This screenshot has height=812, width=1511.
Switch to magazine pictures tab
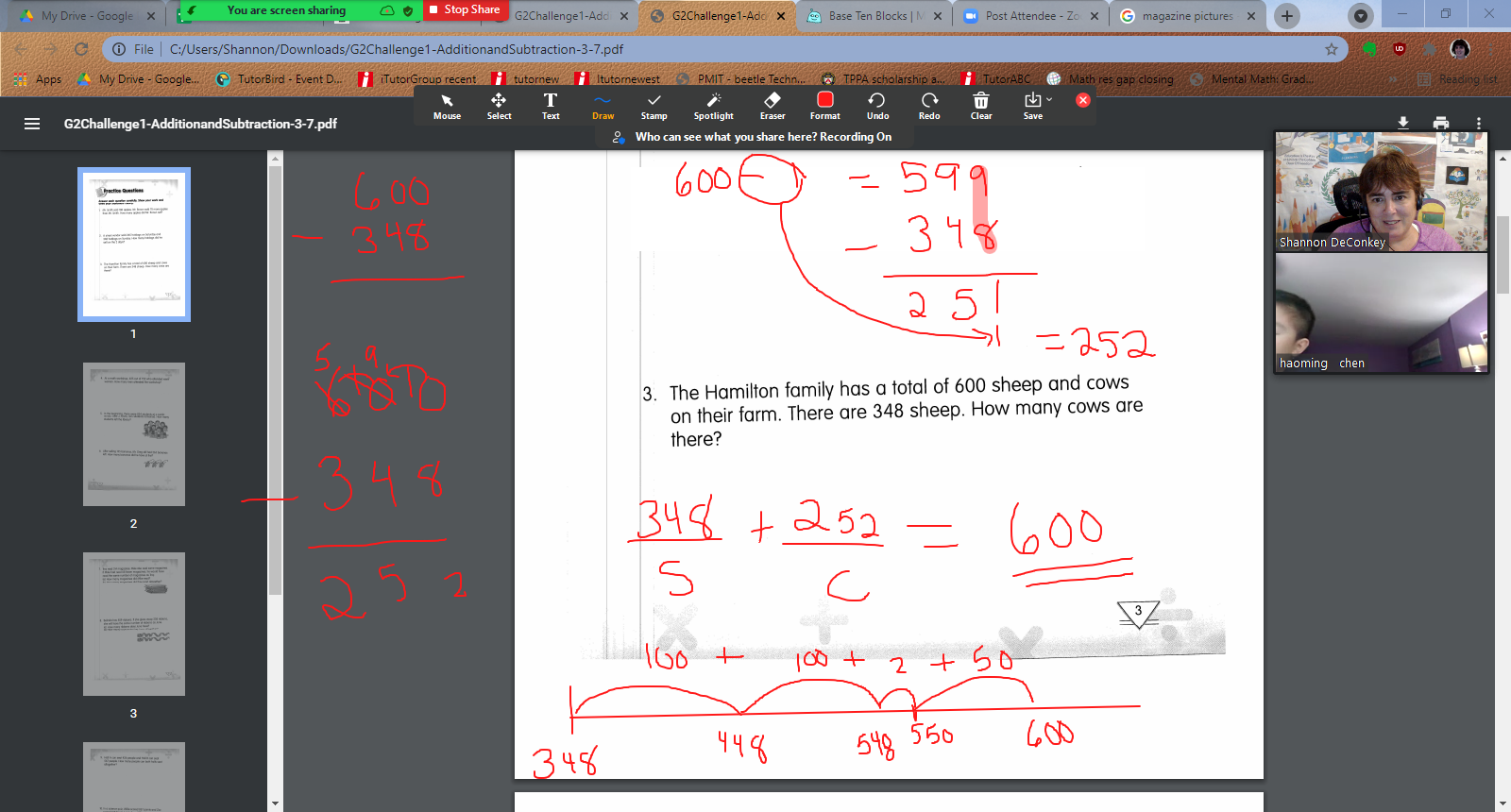click(x=1186, y=16)
